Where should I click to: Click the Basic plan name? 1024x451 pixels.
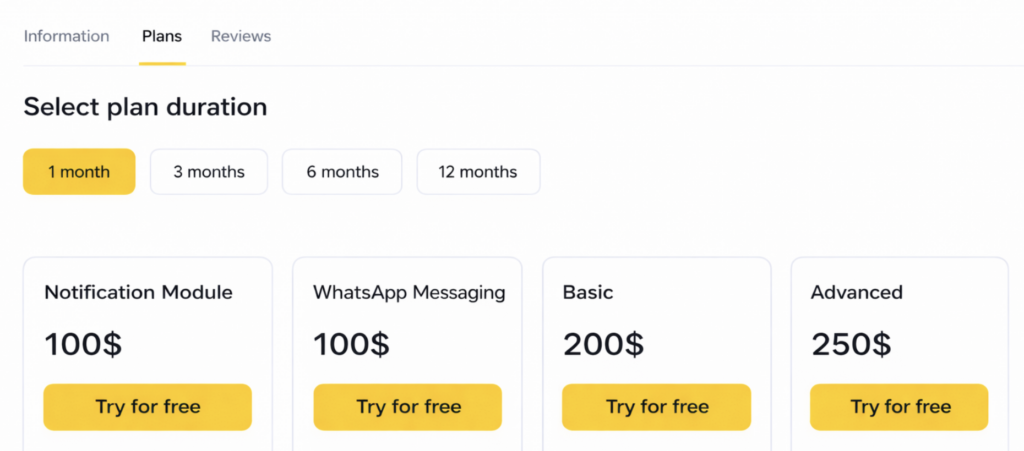coord(588,293)
